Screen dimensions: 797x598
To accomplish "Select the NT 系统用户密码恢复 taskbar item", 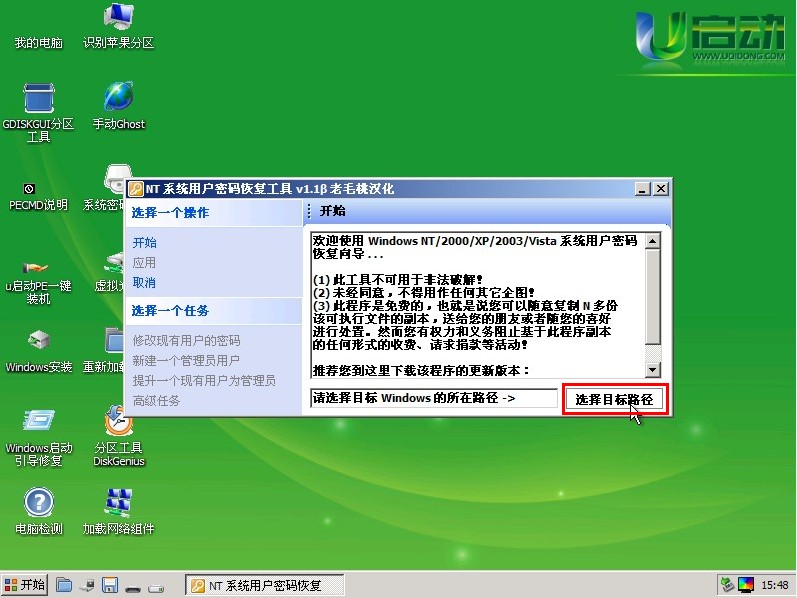I will [x=264, y=585].
